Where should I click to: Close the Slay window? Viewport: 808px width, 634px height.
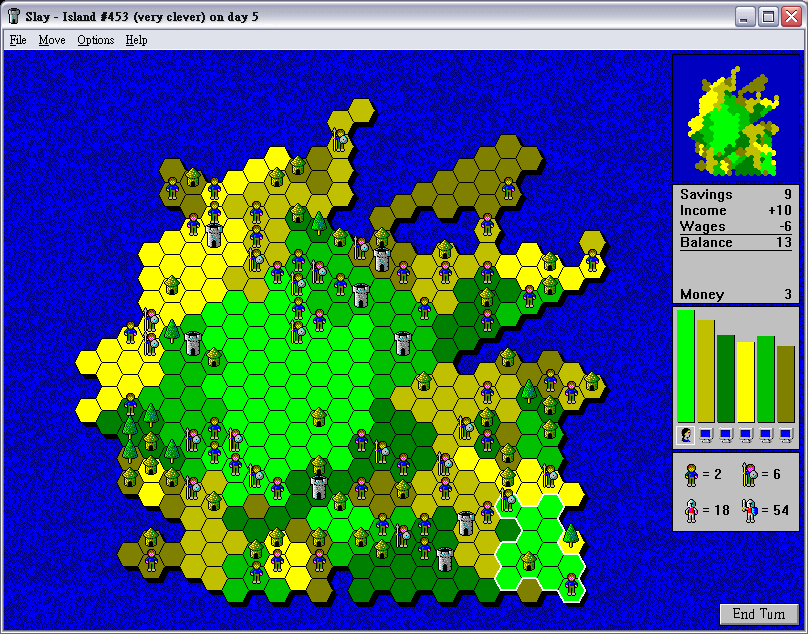[791, 17]
